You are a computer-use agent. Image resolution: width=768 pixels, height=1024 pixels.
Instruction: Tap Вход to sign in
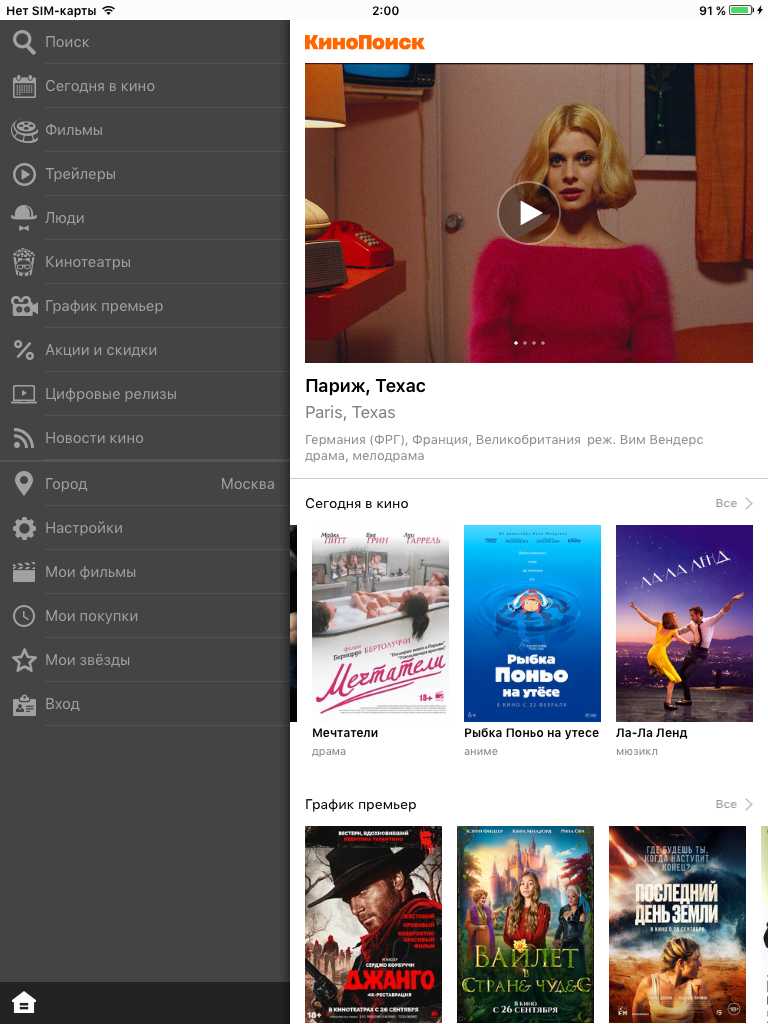144,704
